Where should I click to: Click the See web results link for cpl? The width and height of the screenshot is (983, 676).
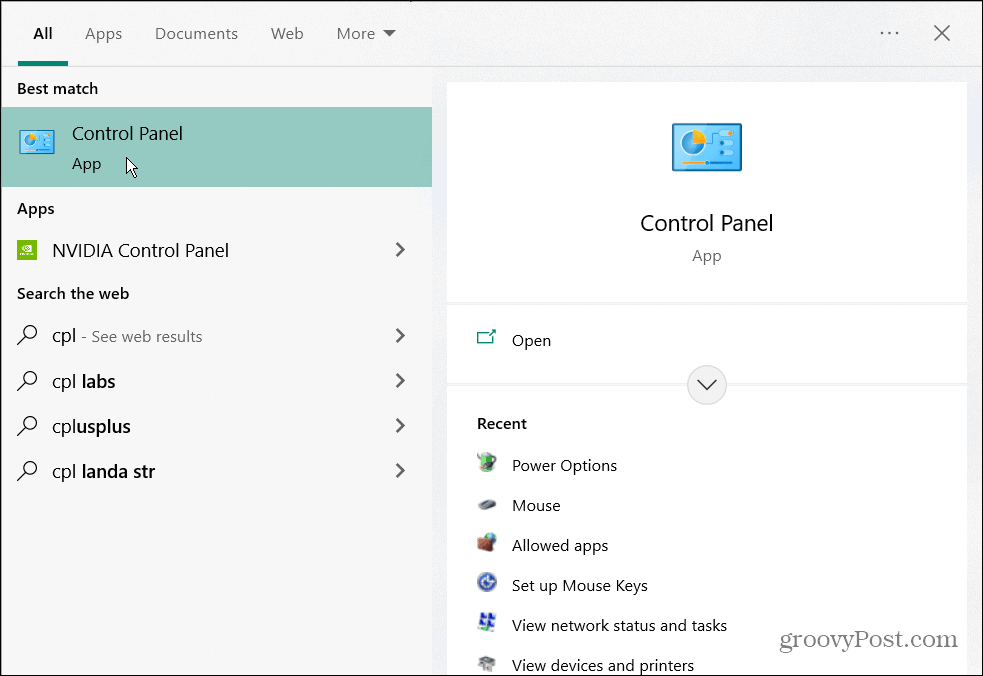click(x=146, y=336)
